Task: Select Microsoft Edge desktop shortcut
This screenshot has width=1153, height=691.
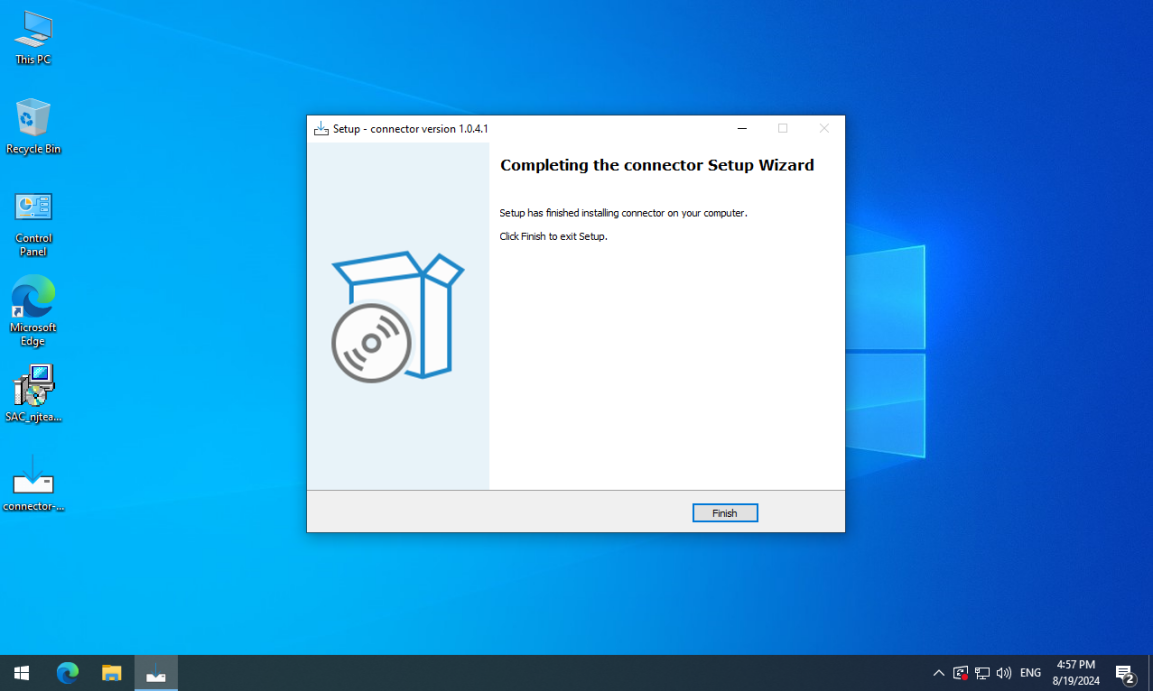Action: coord(33,311)
